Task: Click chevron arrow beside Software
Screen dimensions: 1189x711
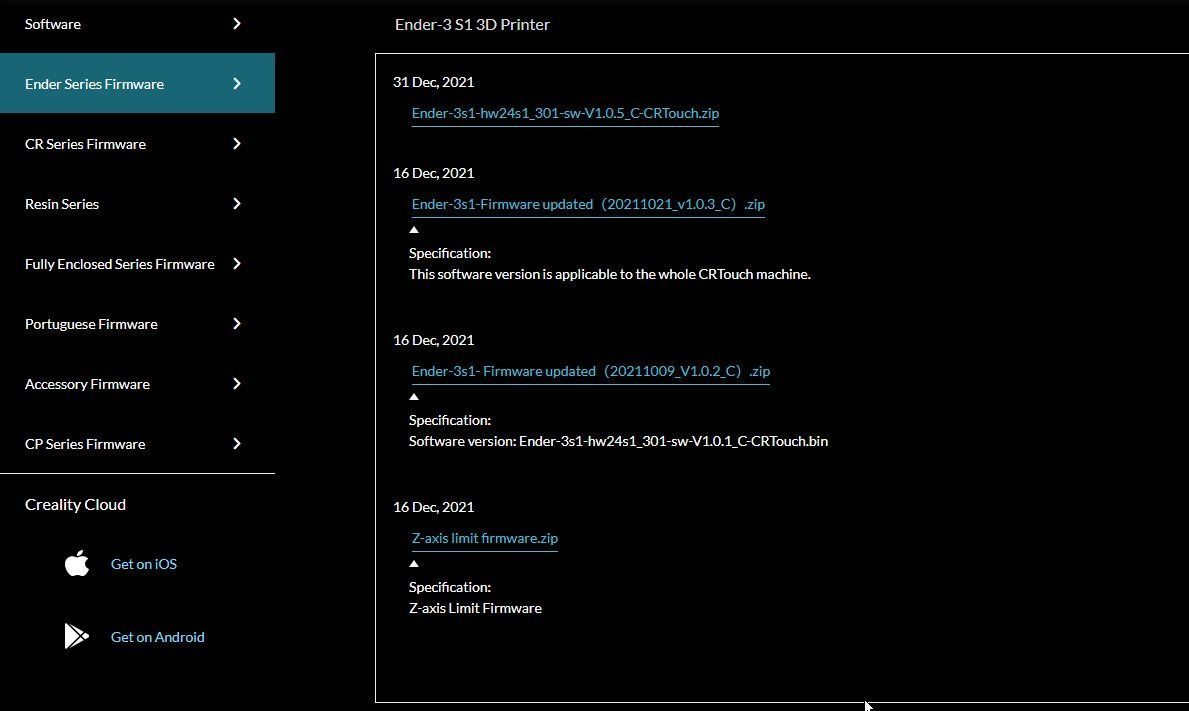Action: pyautogui.click(x=237, y=23)
